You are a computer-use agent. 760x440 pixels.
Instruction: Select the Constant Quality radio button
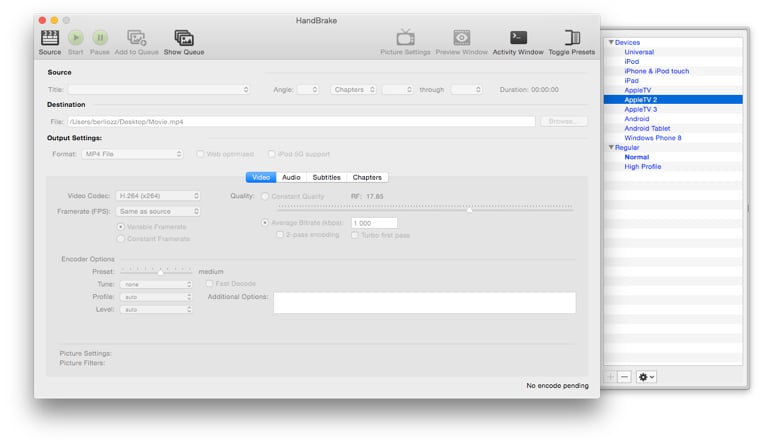[x=265, y=196]
